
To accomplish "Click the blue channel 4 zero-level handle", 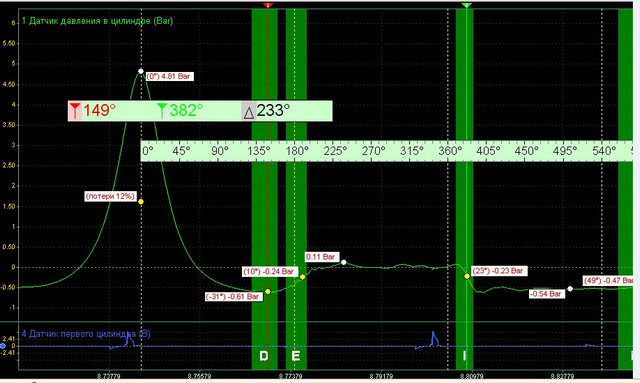I will pos(3,346).
